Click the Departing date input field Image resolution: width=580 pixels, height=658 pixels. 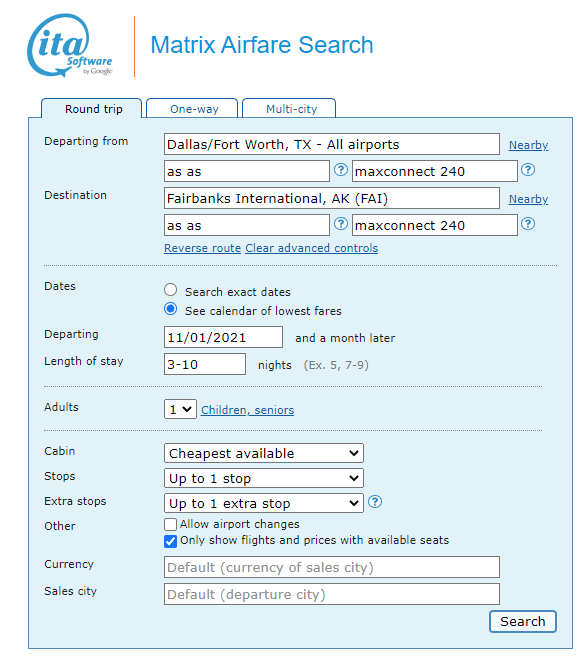click(223, 337)
